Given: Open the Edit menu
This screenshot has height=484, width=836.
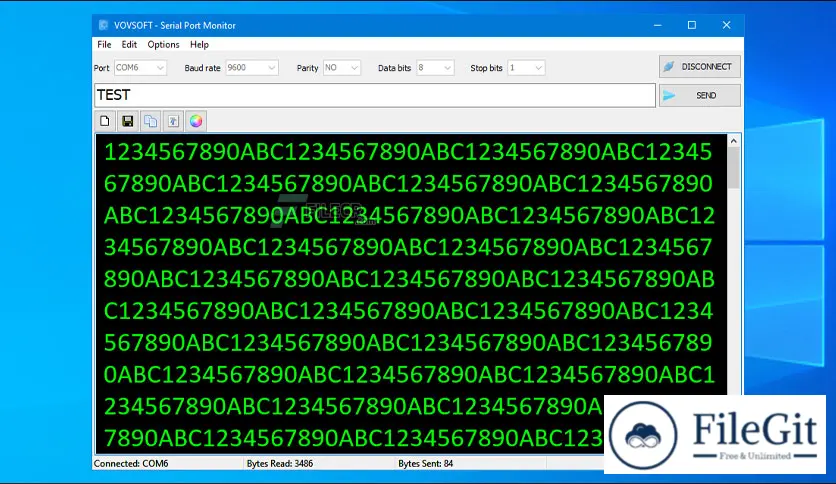Looking at the screenshot, I should pyautogui.click(x=129, y=44).
